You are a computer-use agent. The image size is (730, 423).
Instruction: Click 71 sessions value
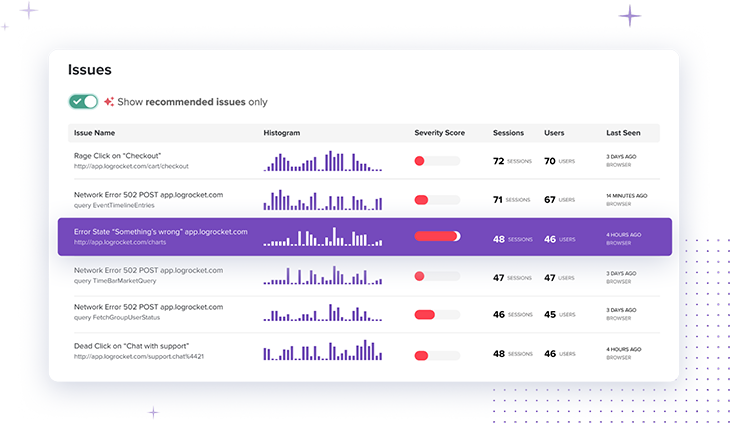512,200
